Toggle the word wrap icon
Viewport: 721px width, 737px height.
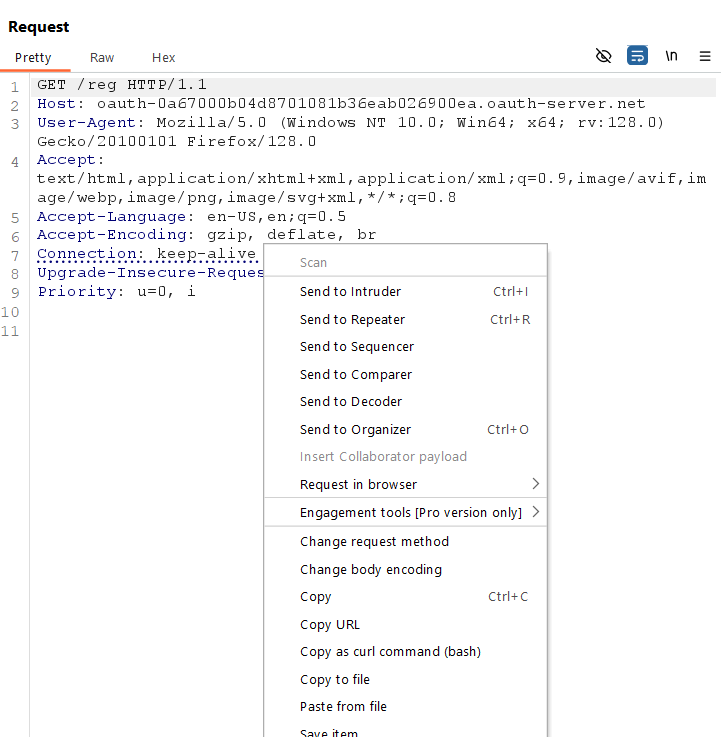click(637, 56)
